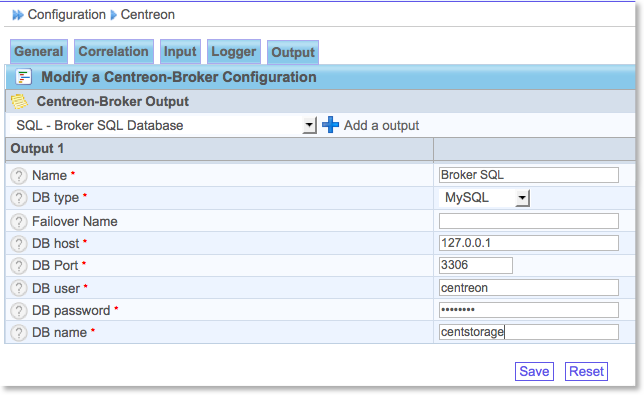
Task: Click the Failover Name label text
Action: (x=75, y=222)
